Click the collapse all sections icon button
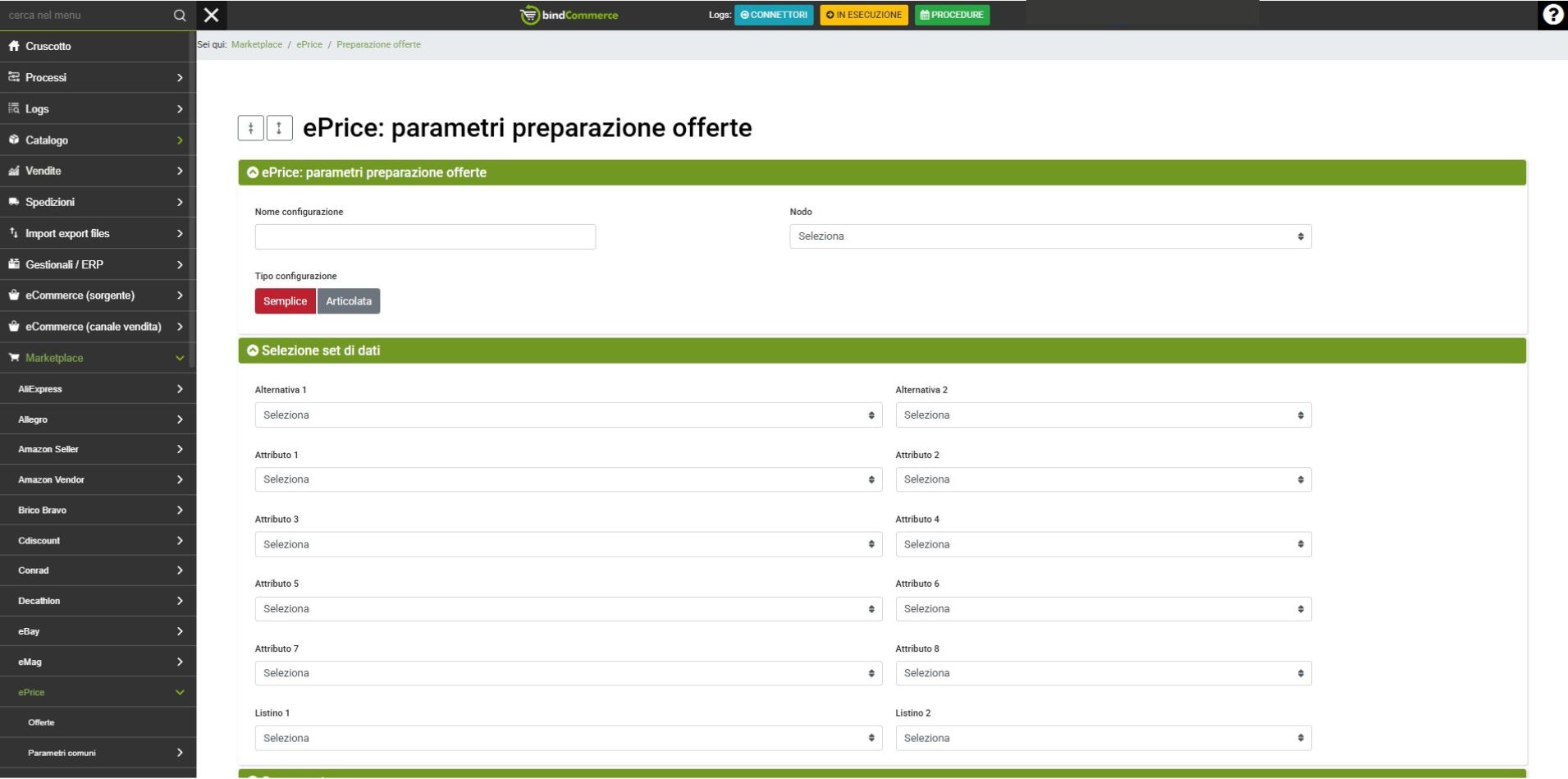Viewport: 1568px width, 779px height. click(251, 128)
